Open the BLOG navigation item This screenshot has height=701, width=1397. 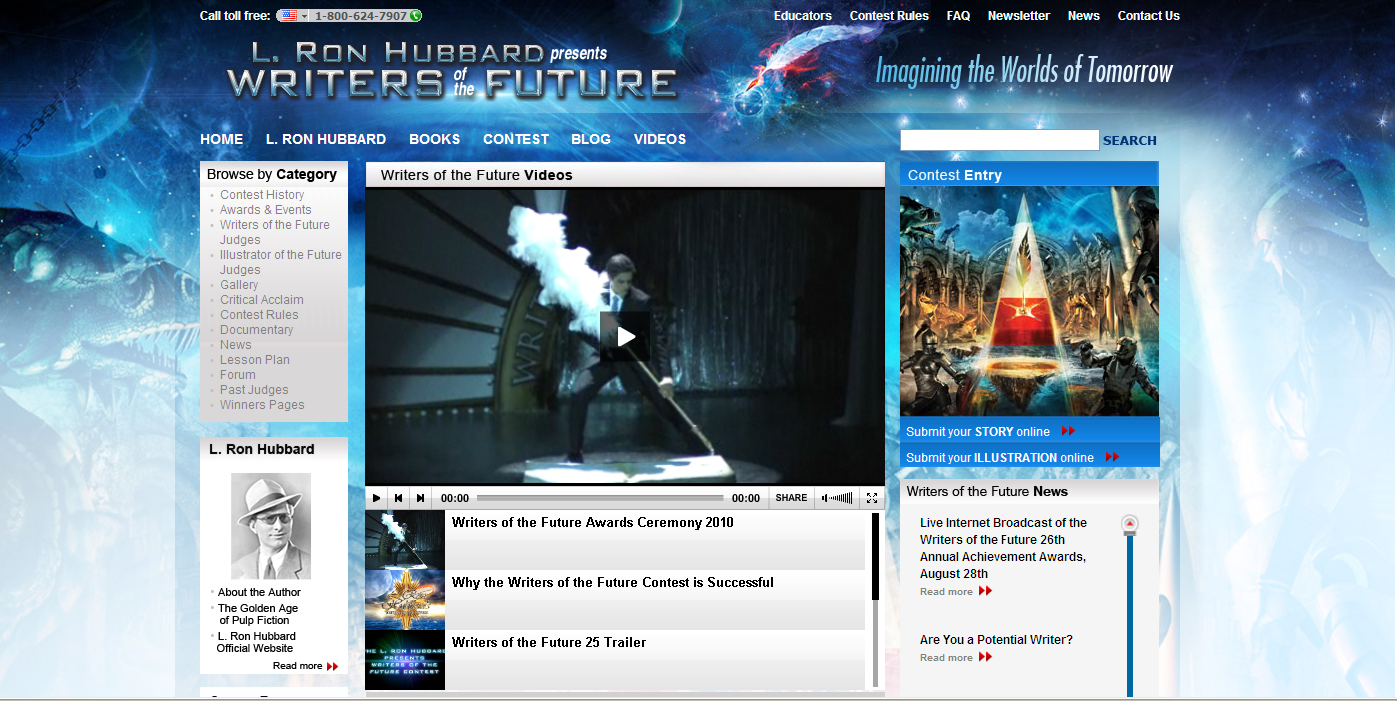[591, 139]
